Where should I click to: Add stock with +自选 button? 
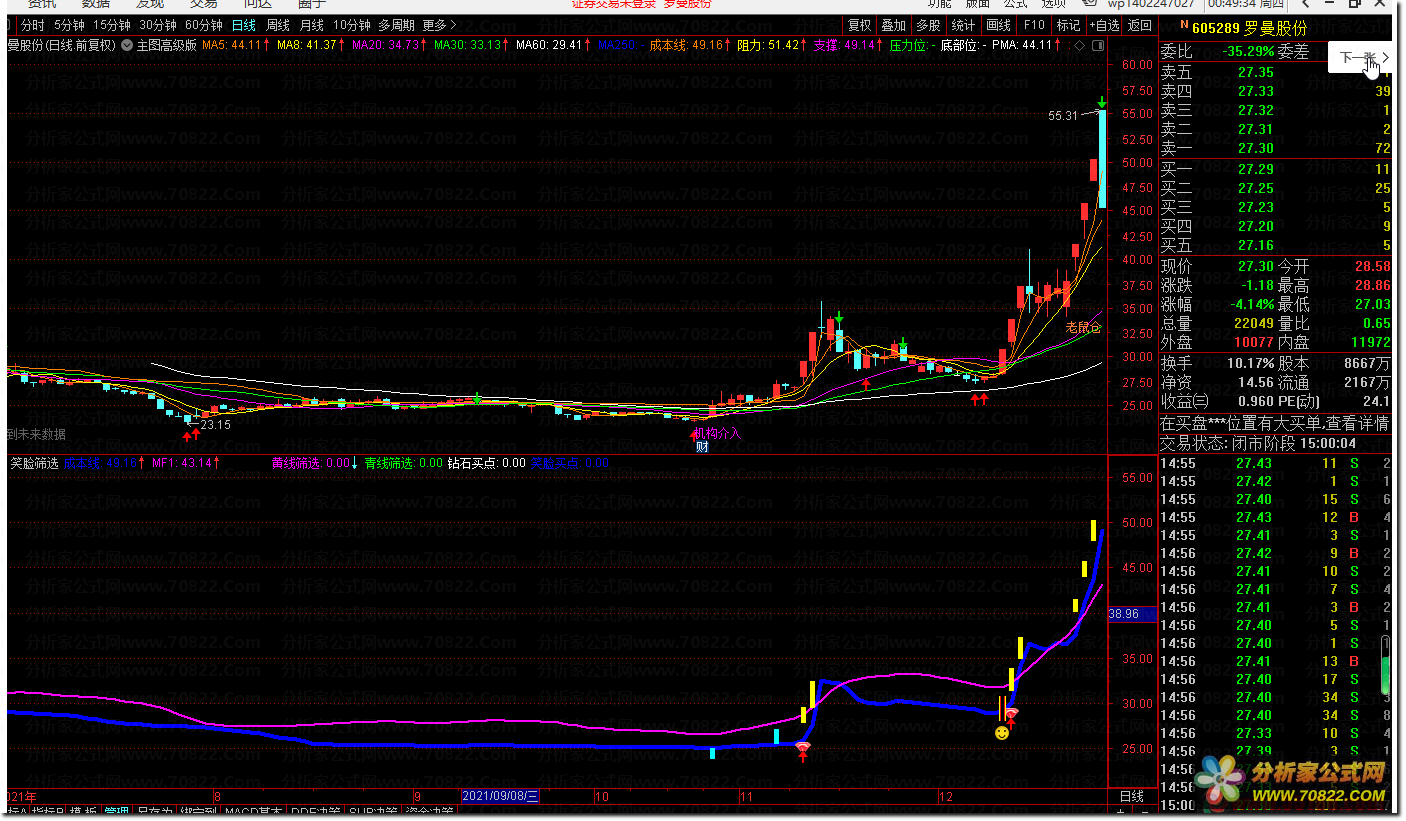point(1104,25)
